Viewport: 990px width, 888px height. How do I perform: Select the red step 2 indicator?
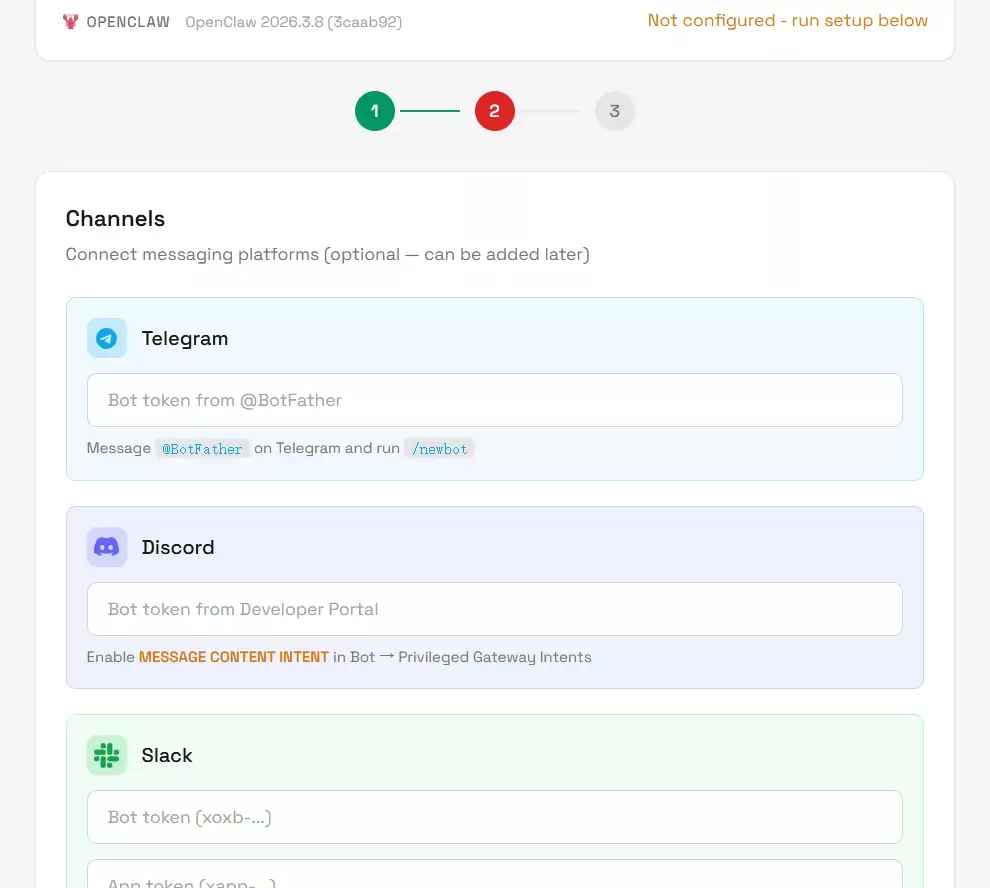pos(495,111)
